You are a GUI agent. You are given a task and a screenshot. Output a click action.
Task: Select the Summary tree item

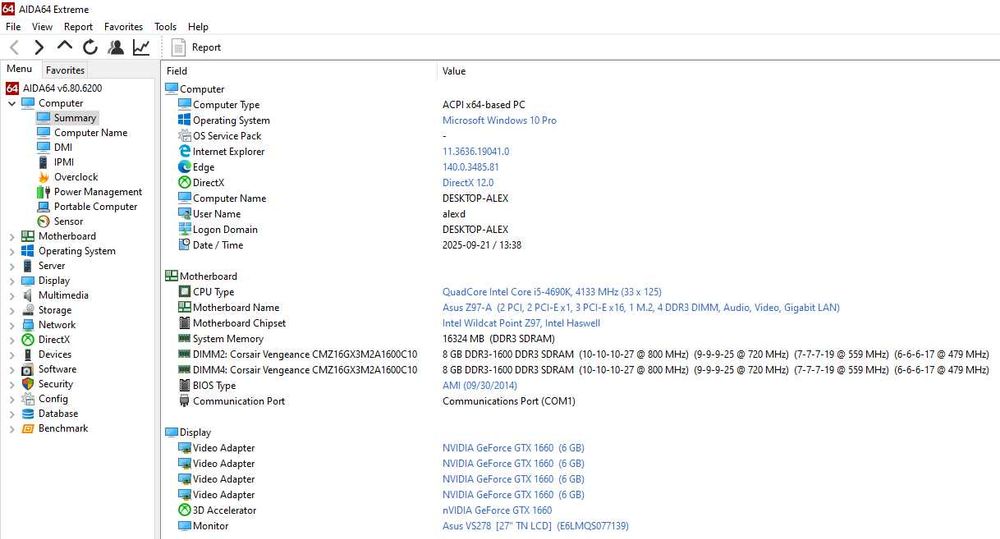(x=75, y=118)
